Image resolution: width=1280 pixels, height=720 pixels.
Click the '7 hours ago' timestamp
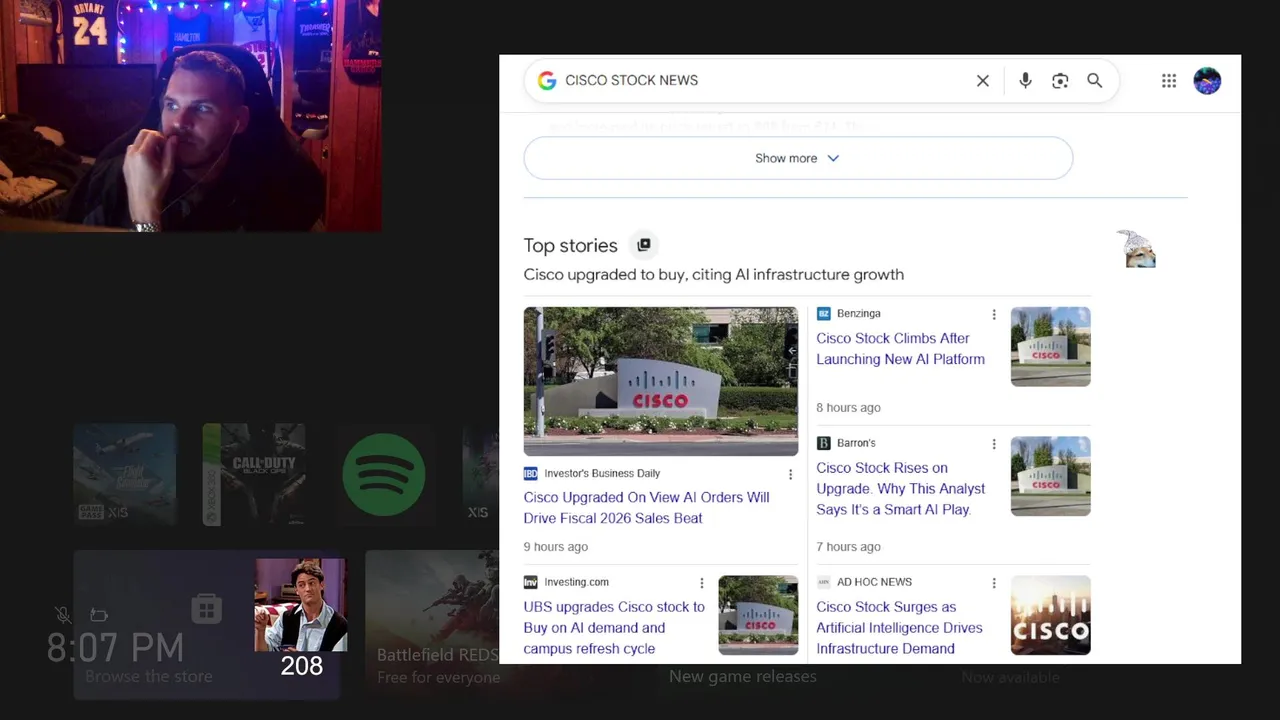click(848, 547)
